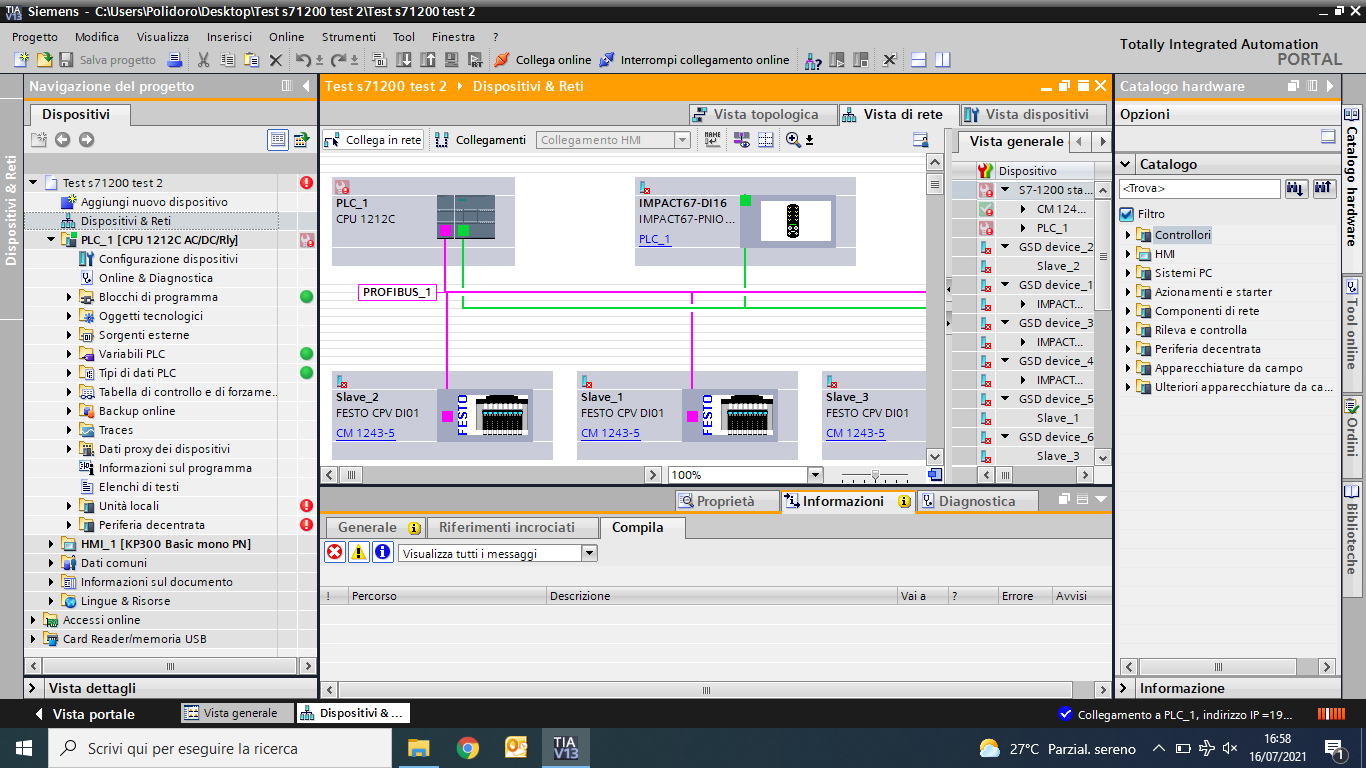Open the Online menu

(286, 37)
